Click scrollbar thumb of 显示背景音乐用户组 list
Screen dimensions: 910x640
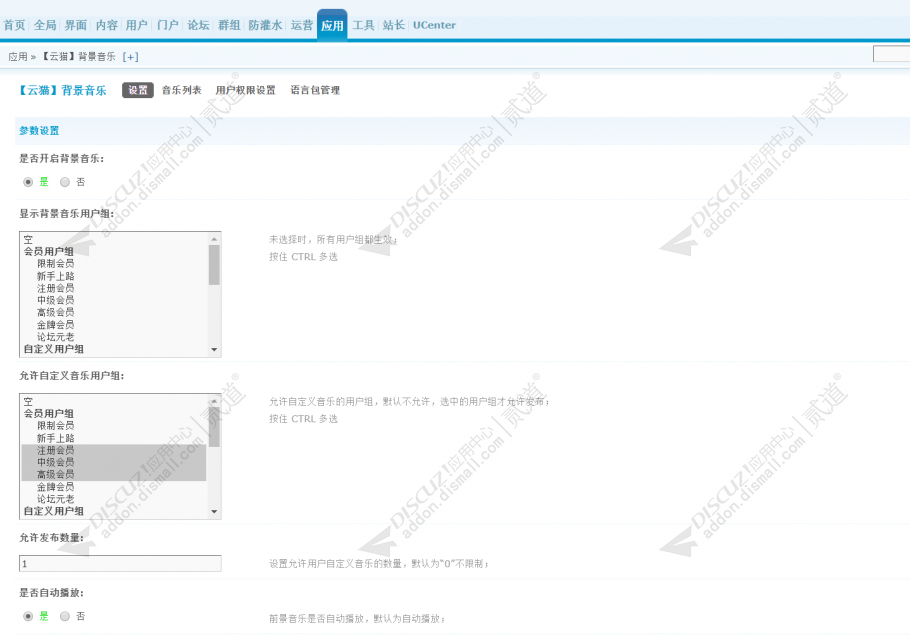pos(214,265)
